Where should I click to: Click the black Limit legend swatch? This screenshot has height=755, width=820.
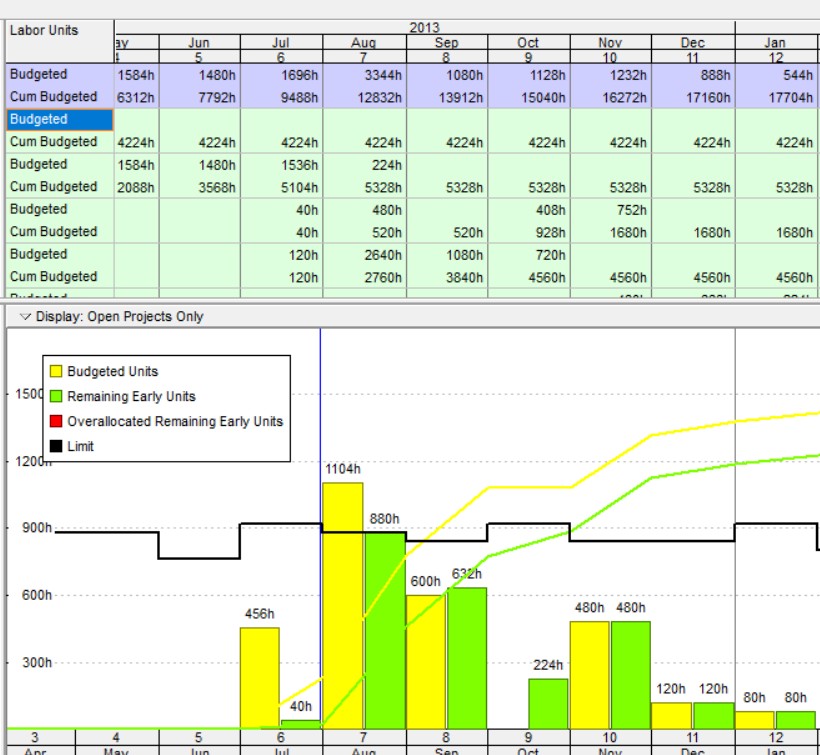(56, 446)
